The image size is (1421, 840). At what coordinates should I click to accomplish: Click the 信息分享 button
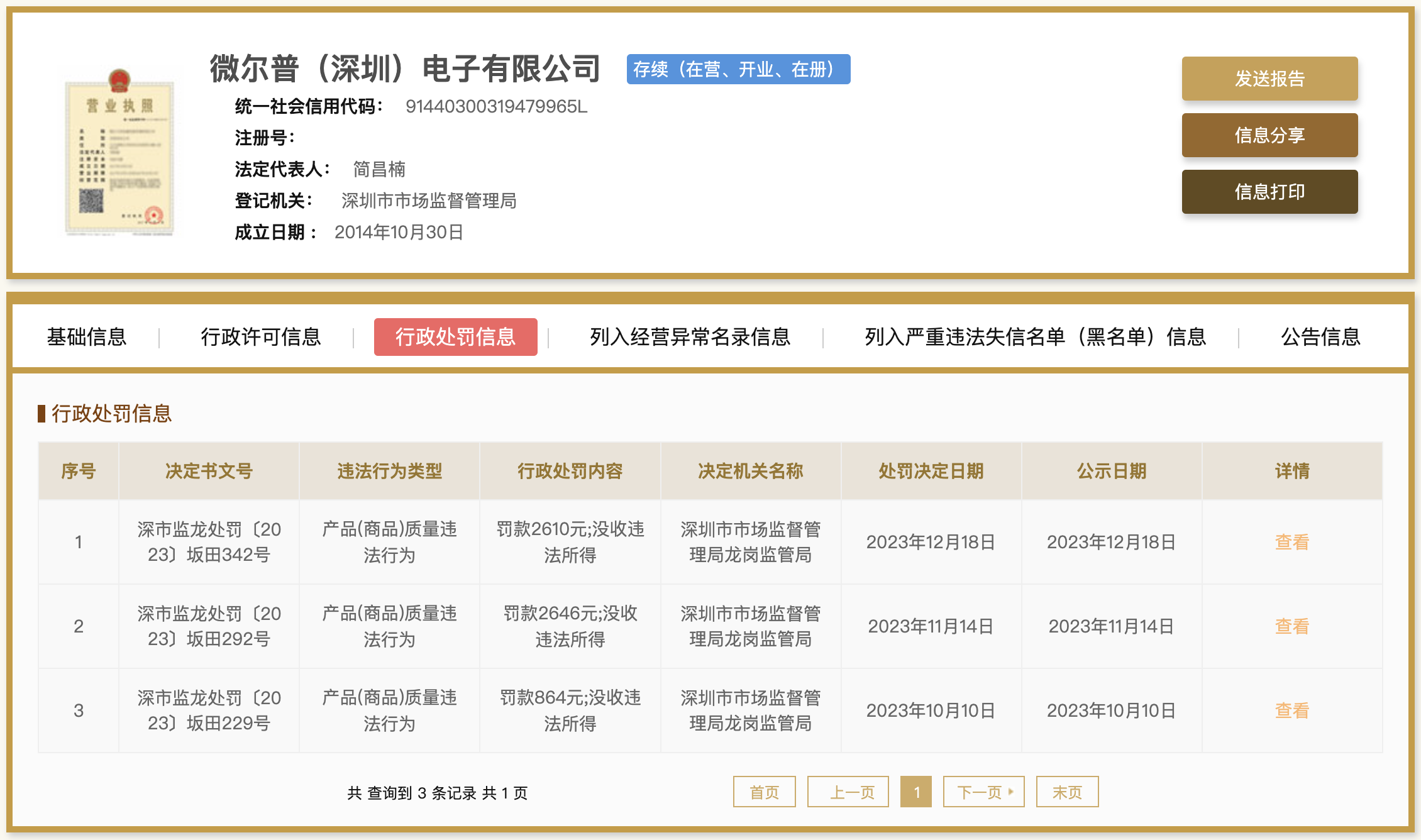pos(1269,135)
